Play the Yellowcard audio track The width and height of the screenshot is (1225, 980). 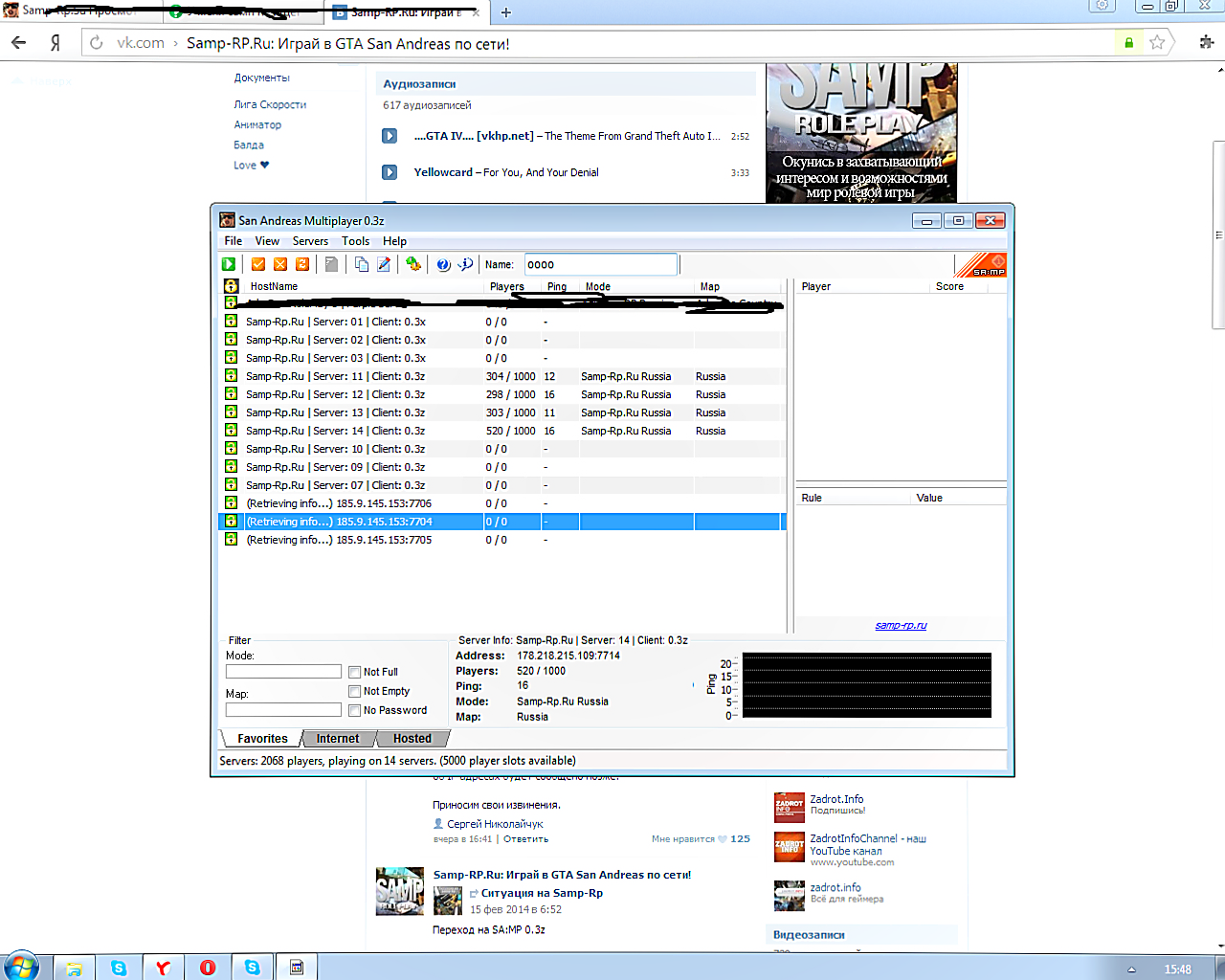(390, 172)
